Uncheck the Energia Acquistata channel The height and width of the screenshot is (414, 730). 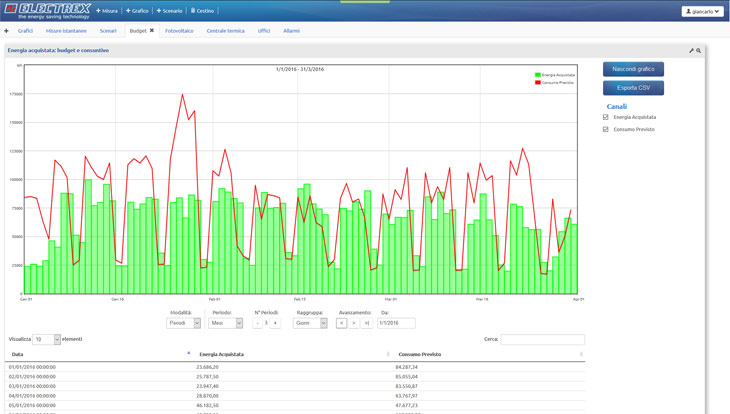606,117
